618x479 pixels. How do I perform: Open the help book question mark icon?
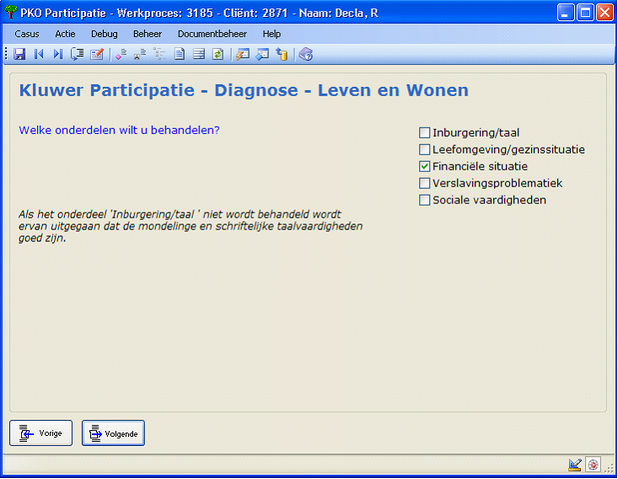coord(306,54)
